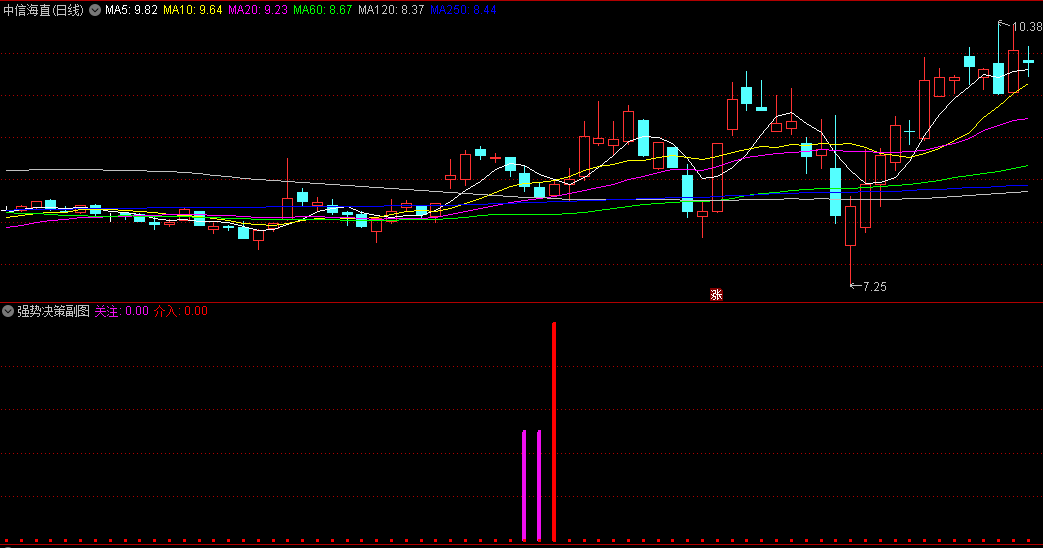1043x548 pixels.
Task: Click the tall red 介入 signal bar
Action: coord(553,432)
